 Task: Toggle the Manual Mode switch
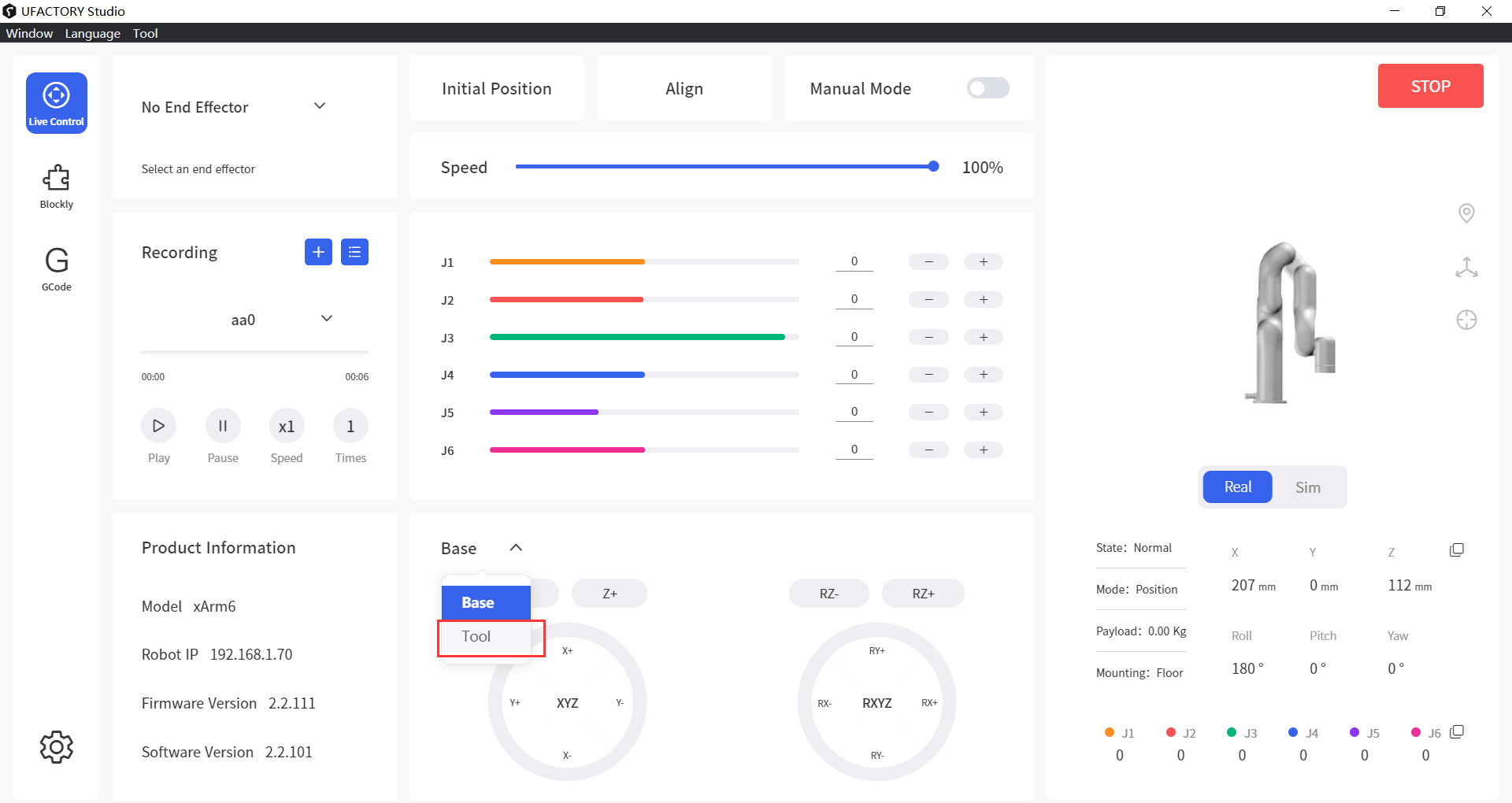coord(988,88)
